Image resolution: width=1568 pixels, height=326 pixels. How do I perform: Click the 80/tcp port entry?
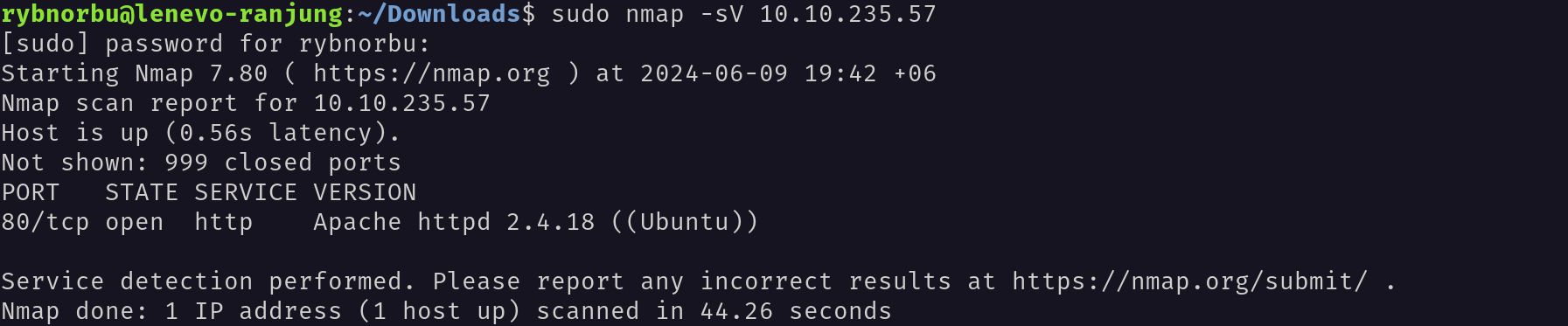[x=45, y=222]
